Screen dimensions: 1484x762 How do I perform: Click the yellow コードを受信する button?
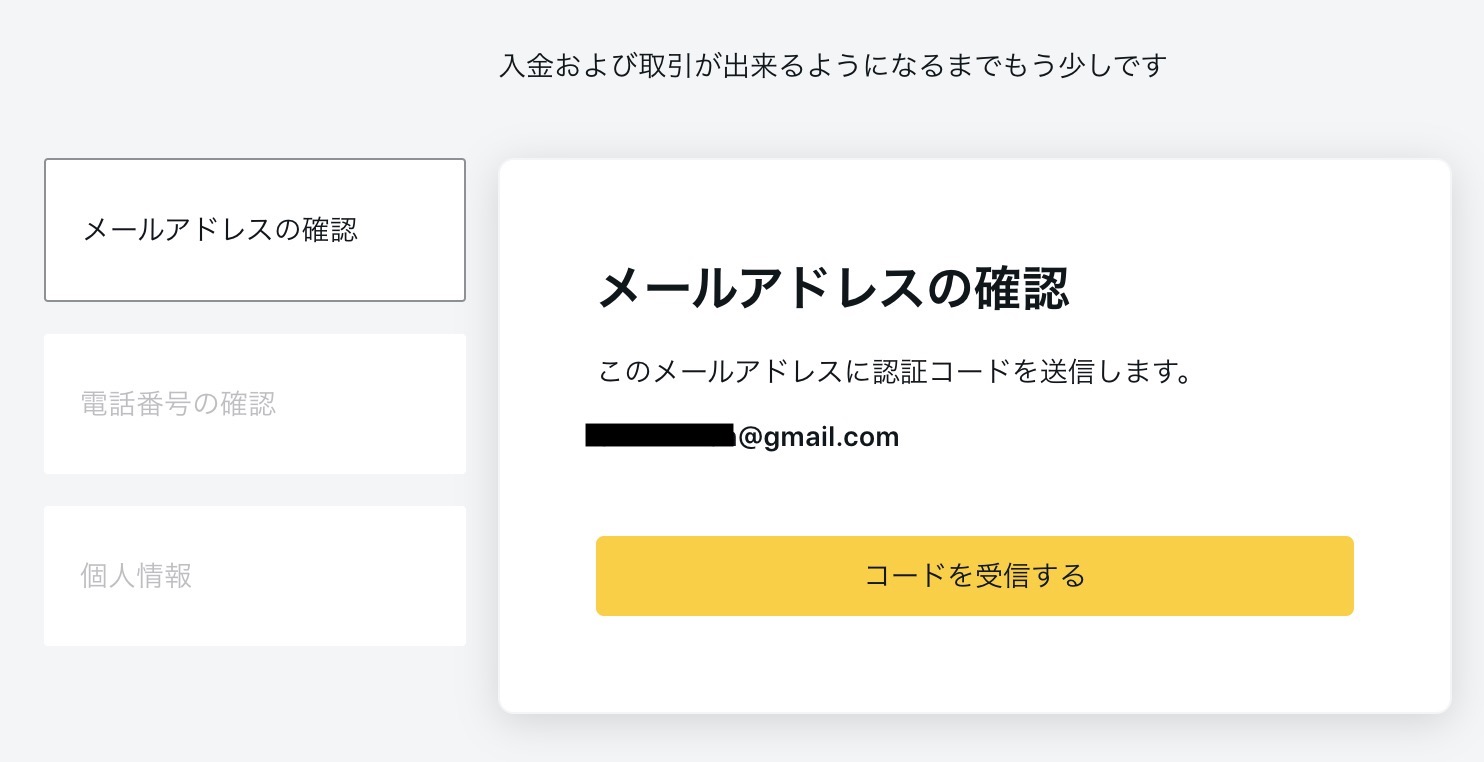point(974,576)
